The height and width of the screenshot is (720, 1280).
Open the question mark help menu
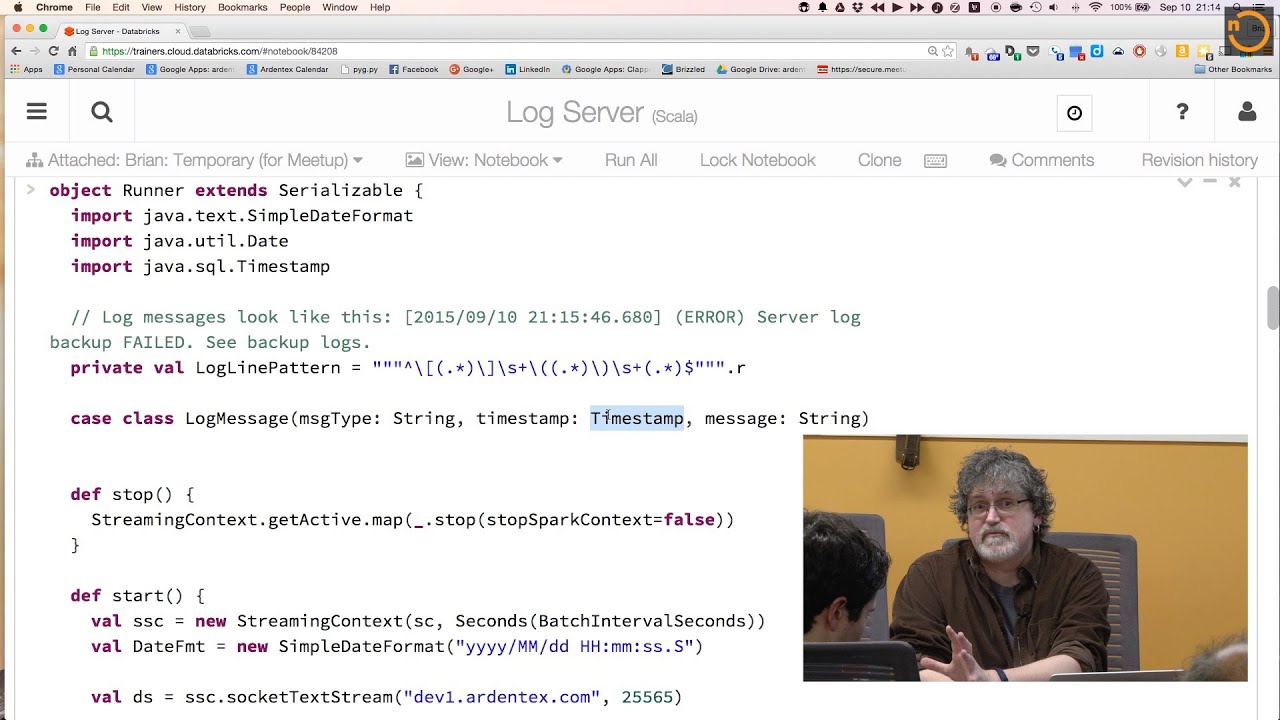point(1182,112)
